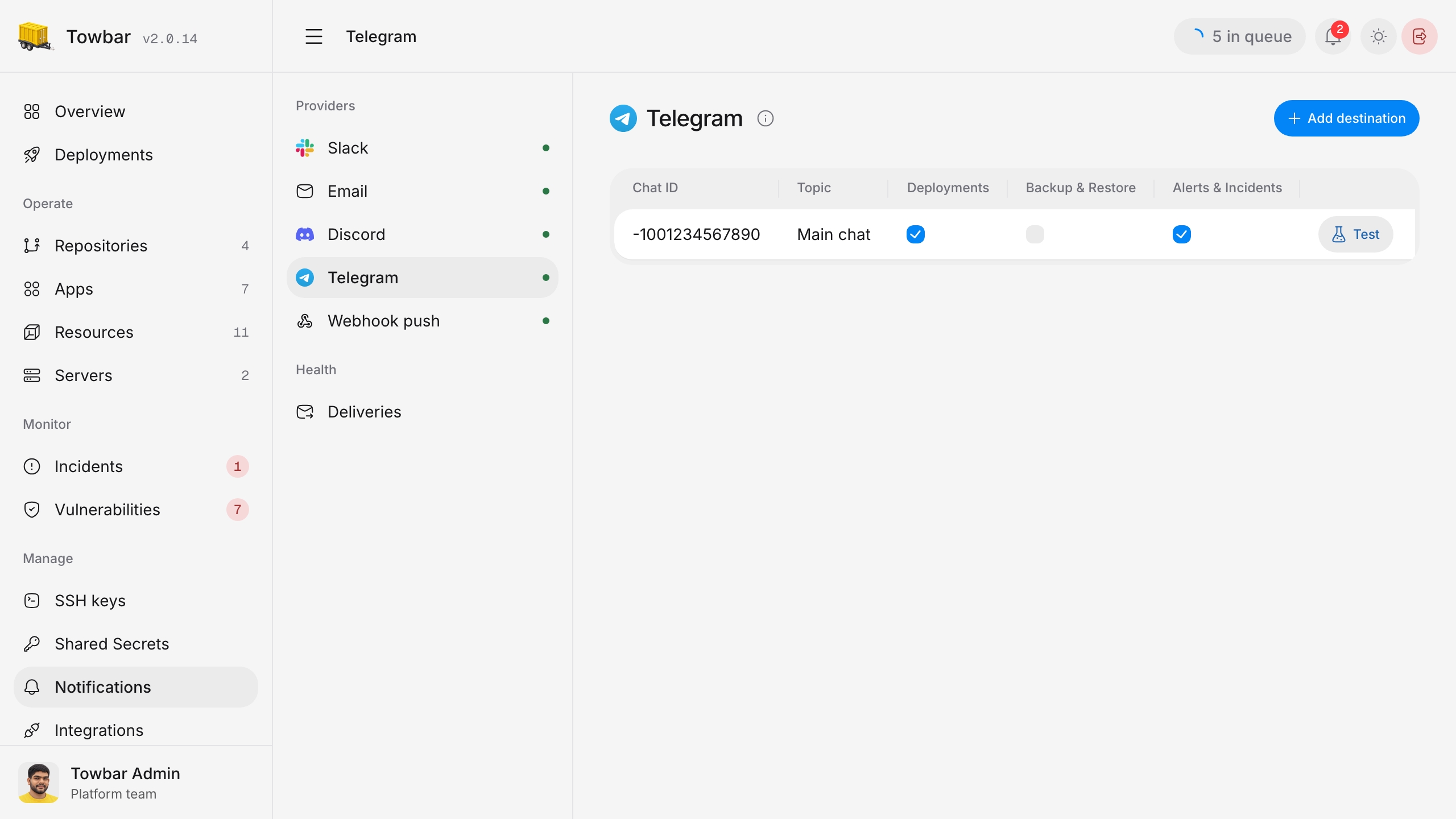Click the Main chat topic cell
Image resolution: width=1456 pixels, height=819 pixels.
(x=834, y=234)
